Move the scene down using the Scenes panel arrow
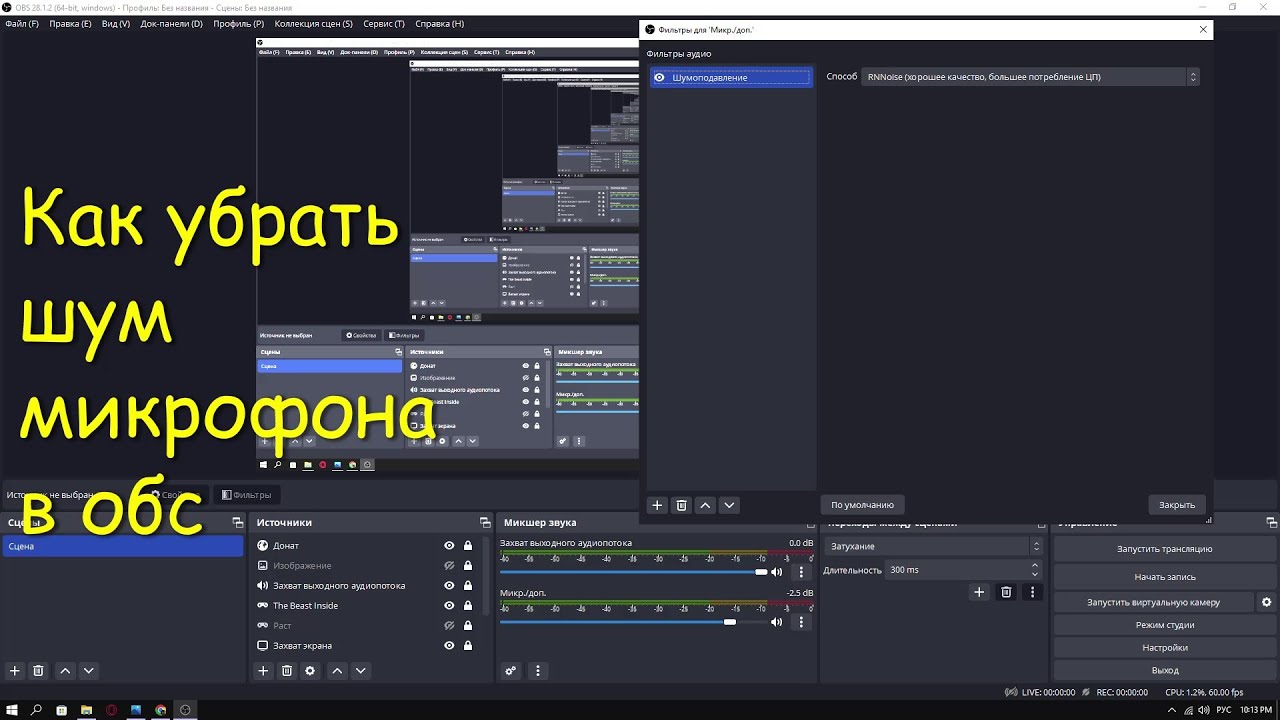The height and width of the screenshot is (720, 1280). (88, 671)
